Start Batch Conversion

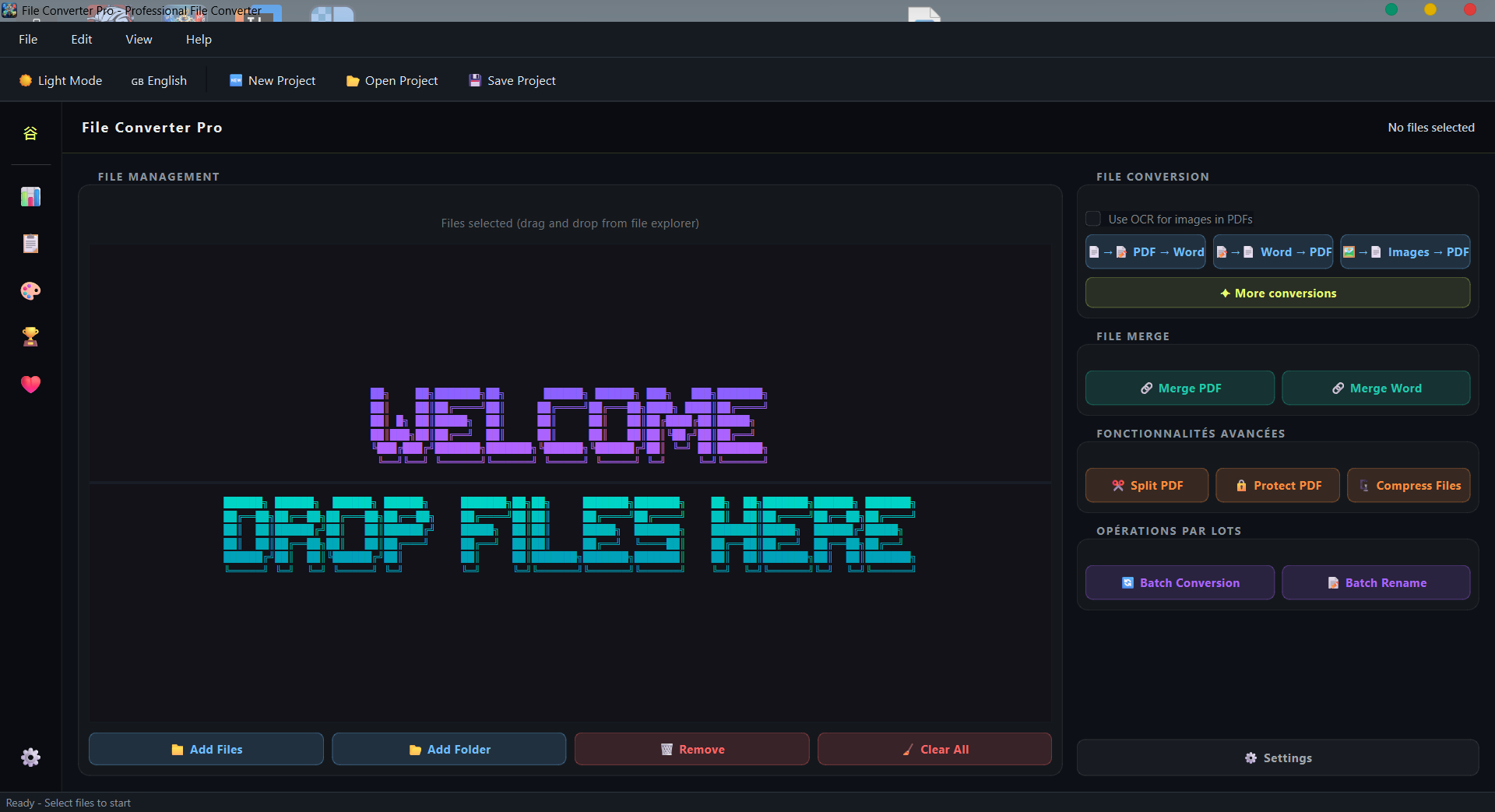[1180, 582]
